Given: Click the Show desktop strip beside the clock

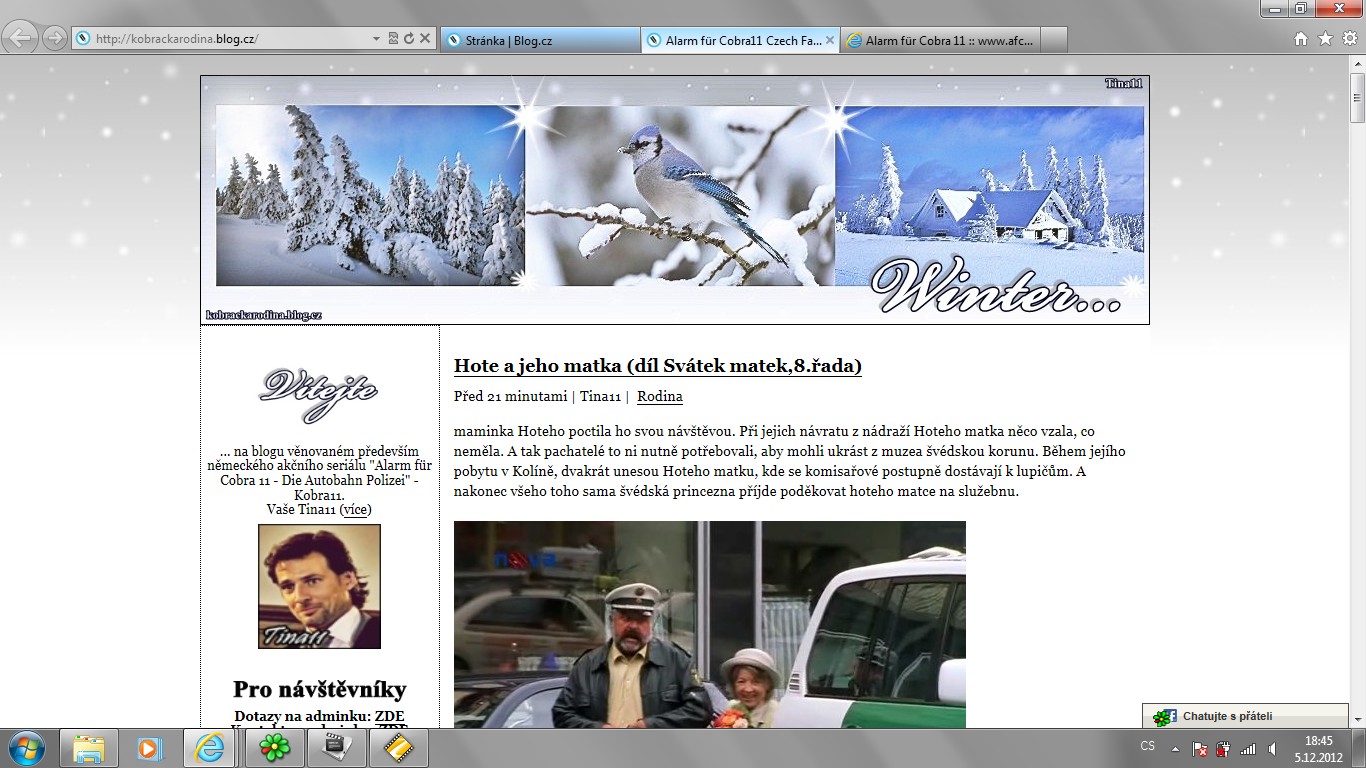Looking at the screenshot, I should [x=1359, y=748].
